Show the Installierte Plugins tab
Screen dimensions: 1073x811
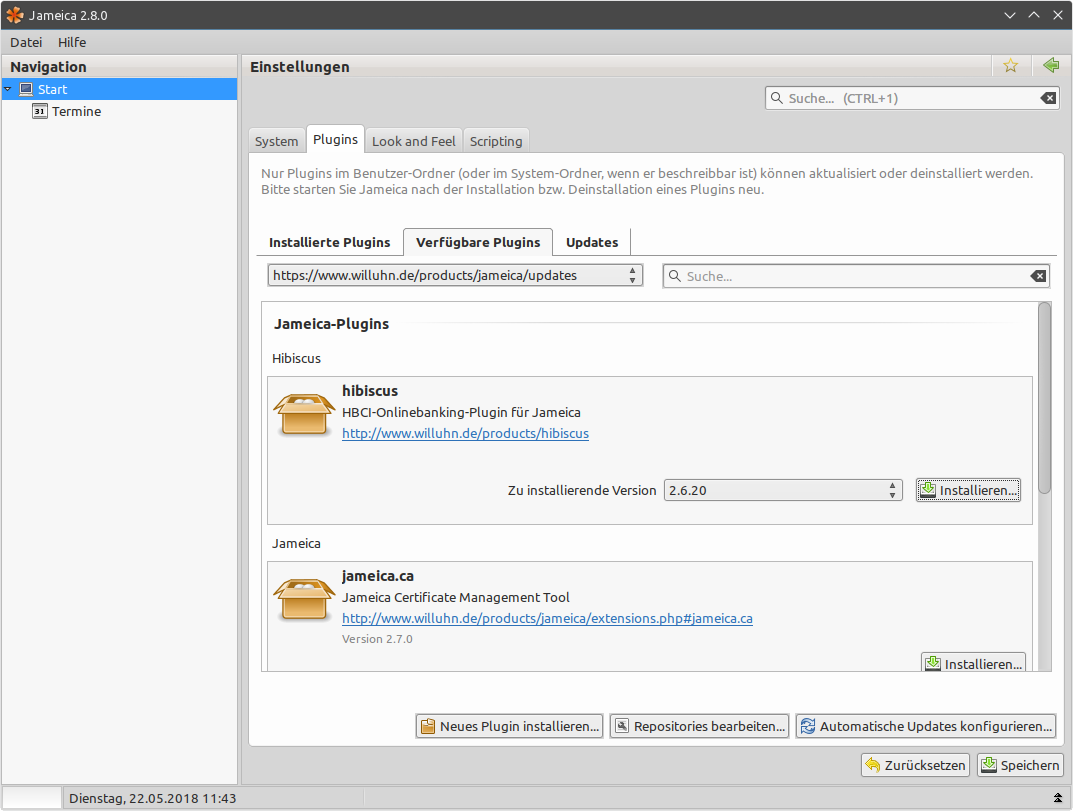[329, 242]
